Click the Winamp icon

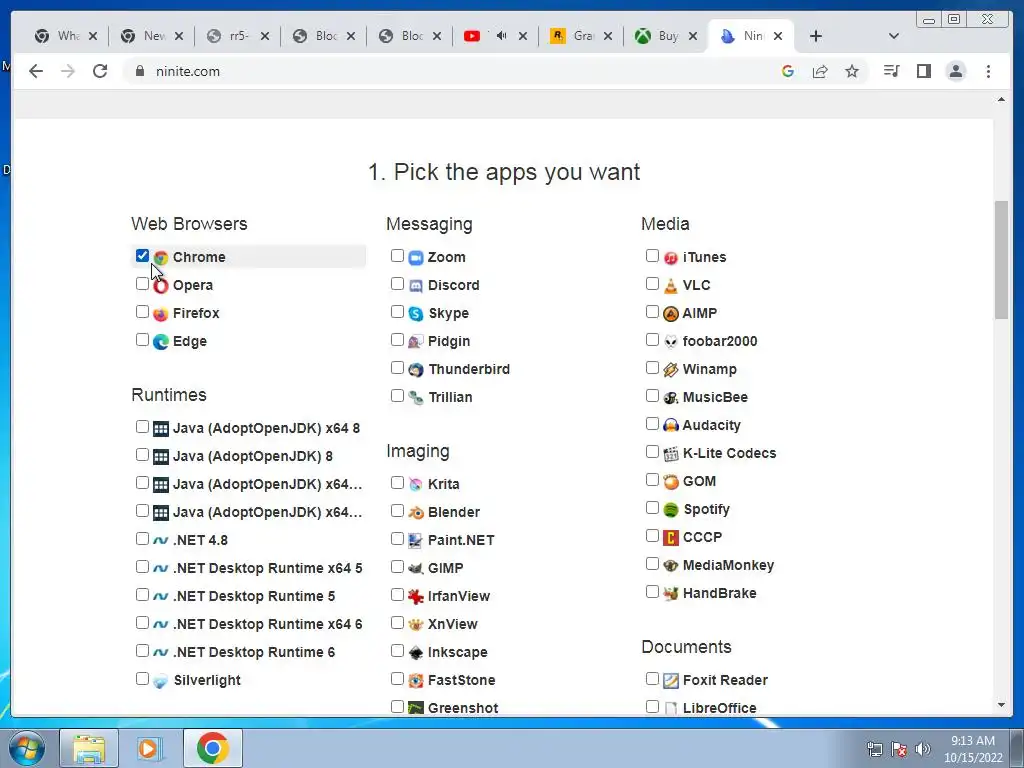point(671,370)
